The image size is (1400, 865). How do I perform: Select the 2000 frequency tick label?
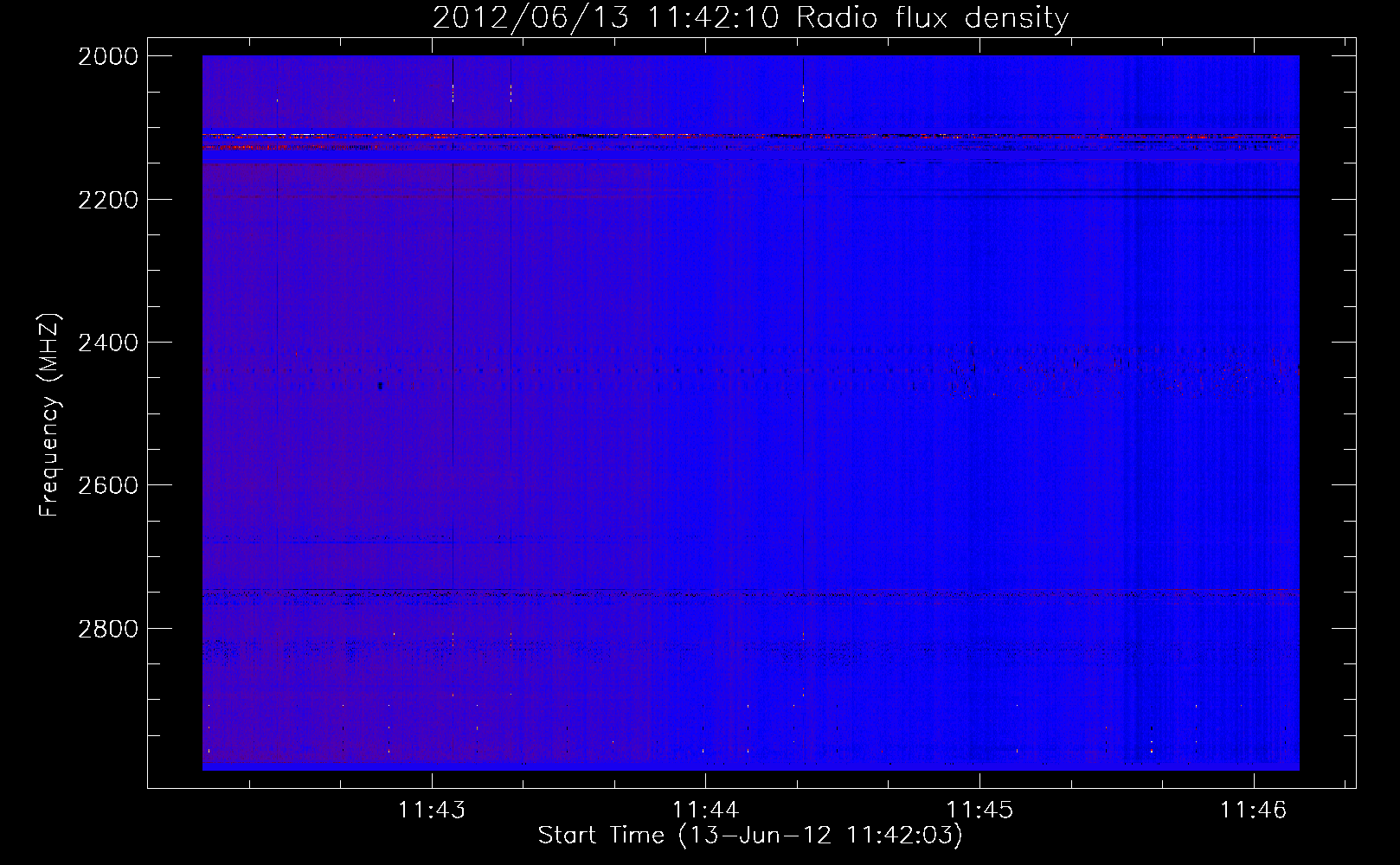click(108, 56)
